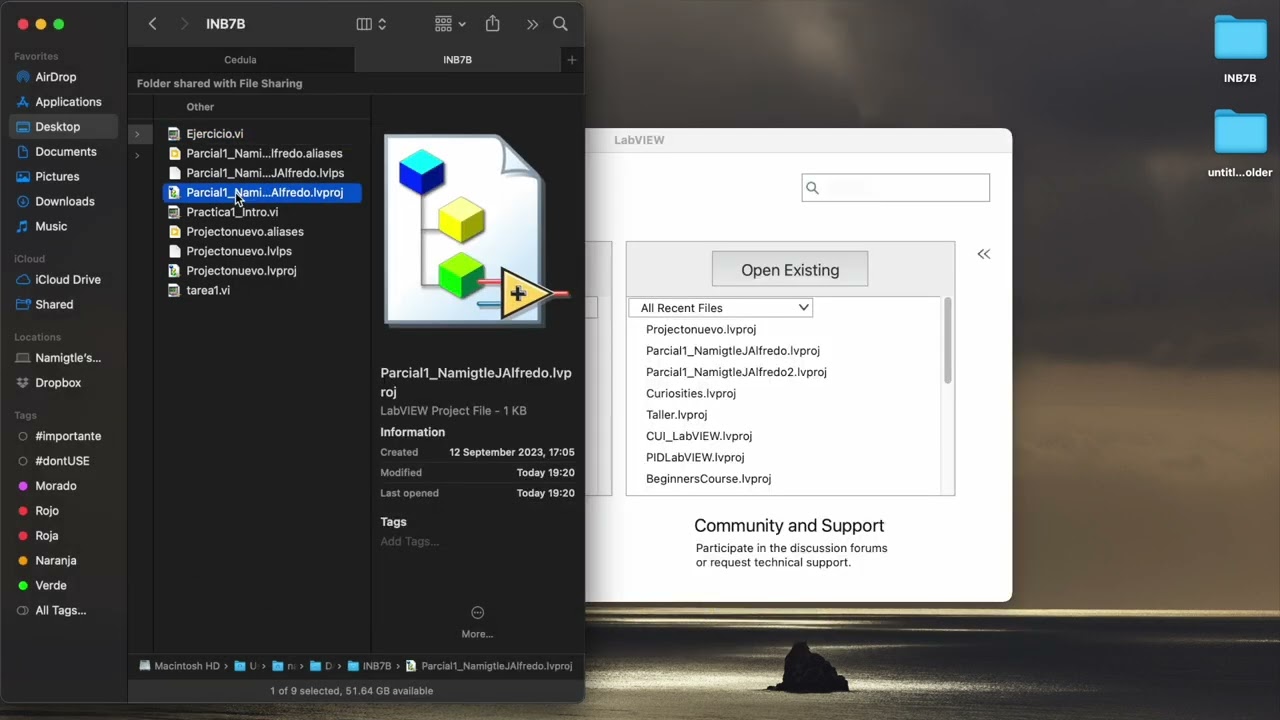This screenshot has height=720, width=1280.
Task: Click the More… actions button in preview
Action: click(x=477, y=621)
